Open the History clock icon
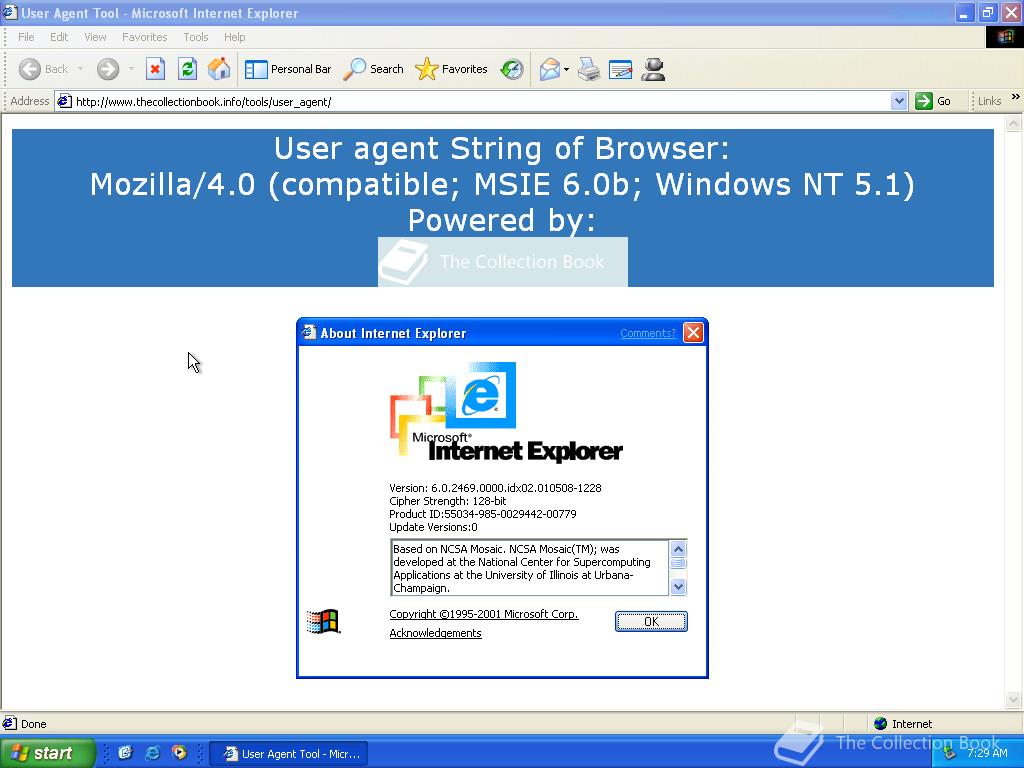The width and height of the screenshot is (1024, 768). 512,69
